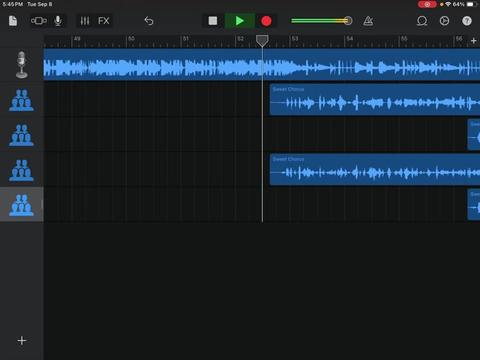Tap bar 49 on the ruler
480x360 pixels.
coord(77,39)
